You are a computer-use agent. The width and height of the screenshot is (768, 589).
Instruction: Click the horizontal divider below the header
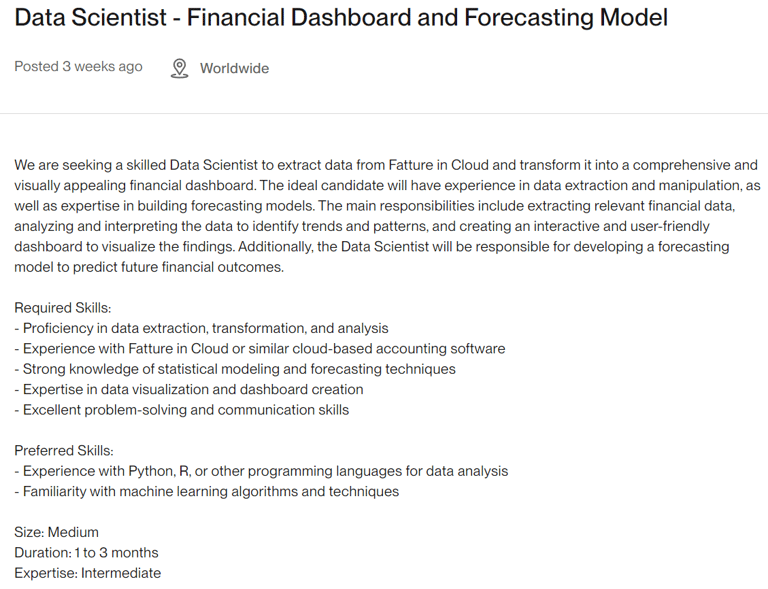coord(384,114)
